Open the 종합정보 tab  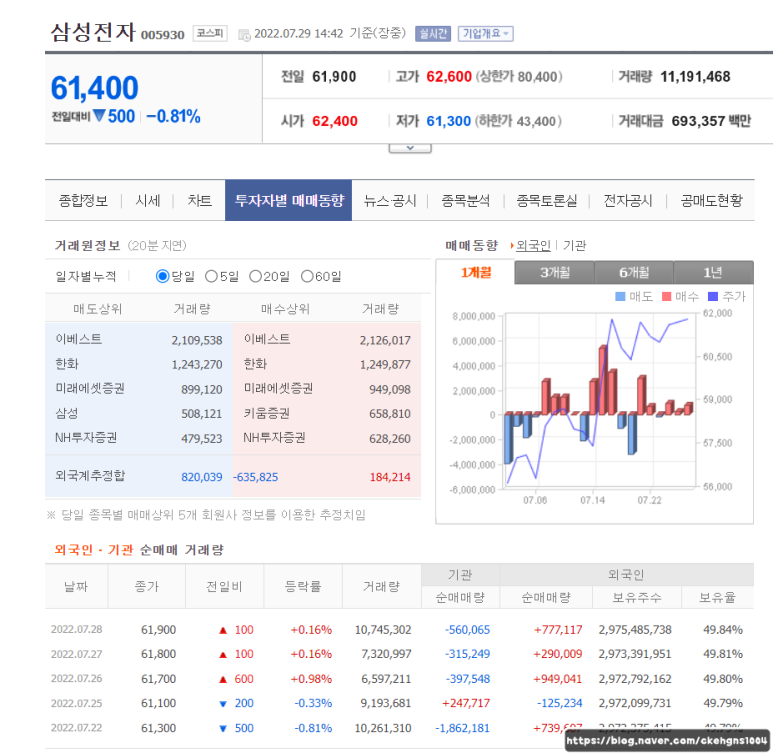pyautogui.click(x=83, y=201)
